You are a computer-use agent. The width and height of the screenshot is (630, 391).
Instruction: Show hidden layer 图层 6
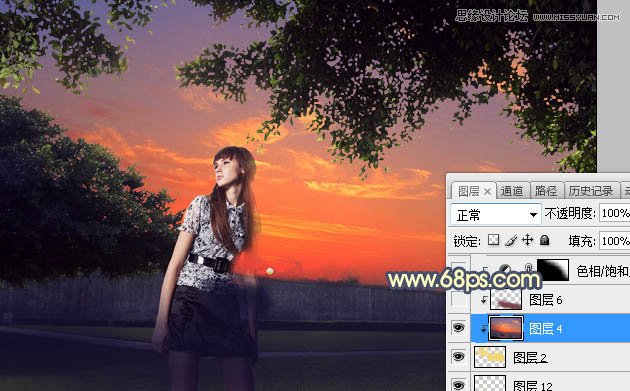[x=458, y=299]
